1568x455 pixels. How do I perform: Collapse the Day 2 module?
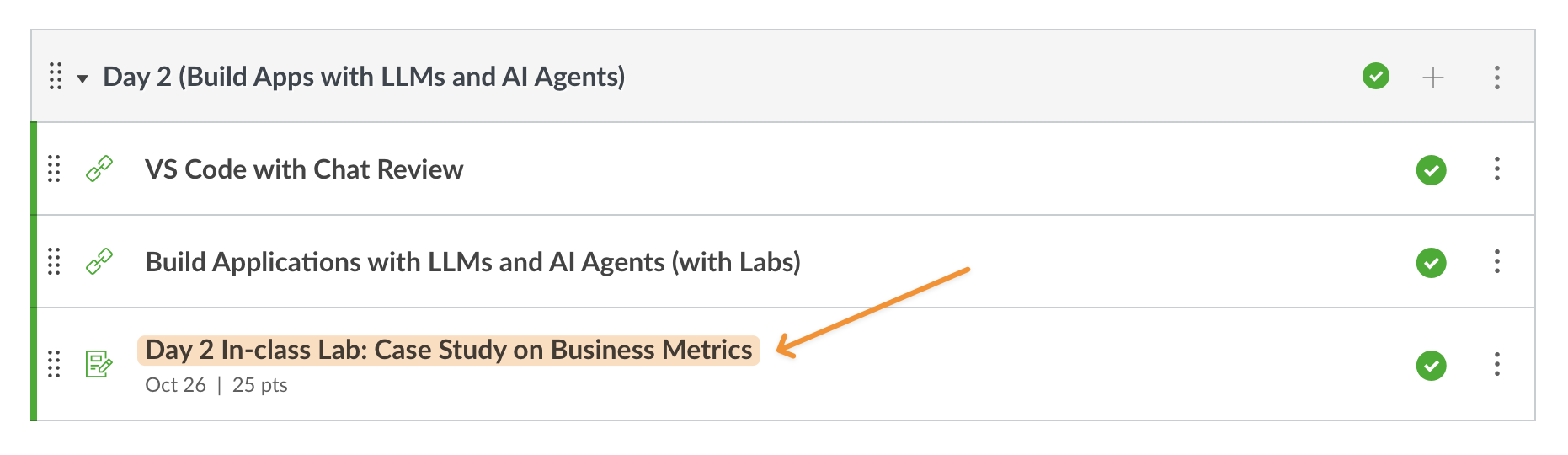(x=83, y=78)
